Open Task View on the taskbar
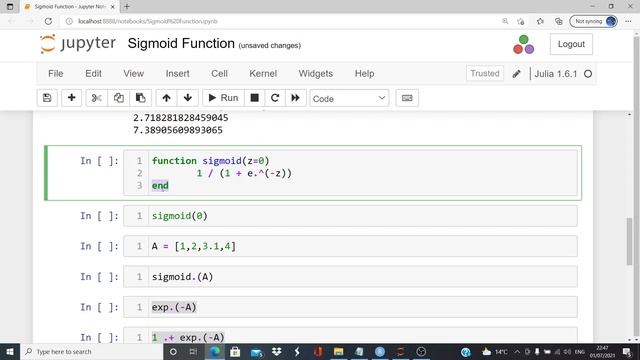 pos(193,351)
